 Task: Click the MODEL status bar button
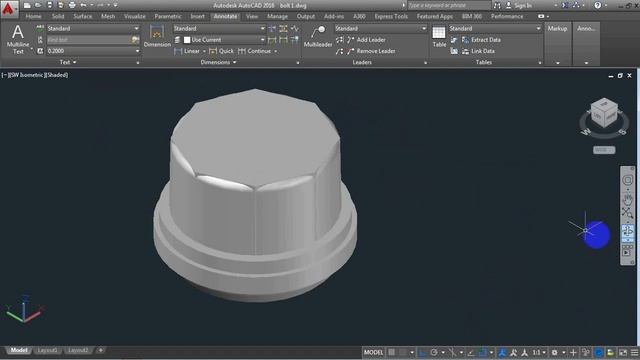point(373,352)
